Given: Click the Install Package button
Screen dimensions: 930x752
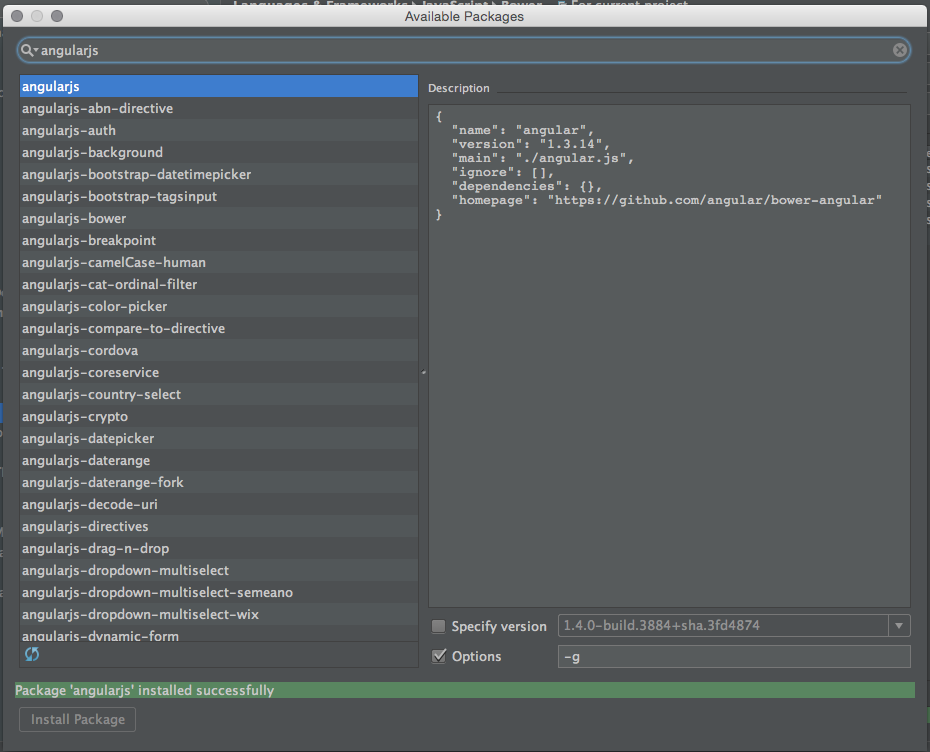Looking at the screenshot, I should click(x=78, y=719).
